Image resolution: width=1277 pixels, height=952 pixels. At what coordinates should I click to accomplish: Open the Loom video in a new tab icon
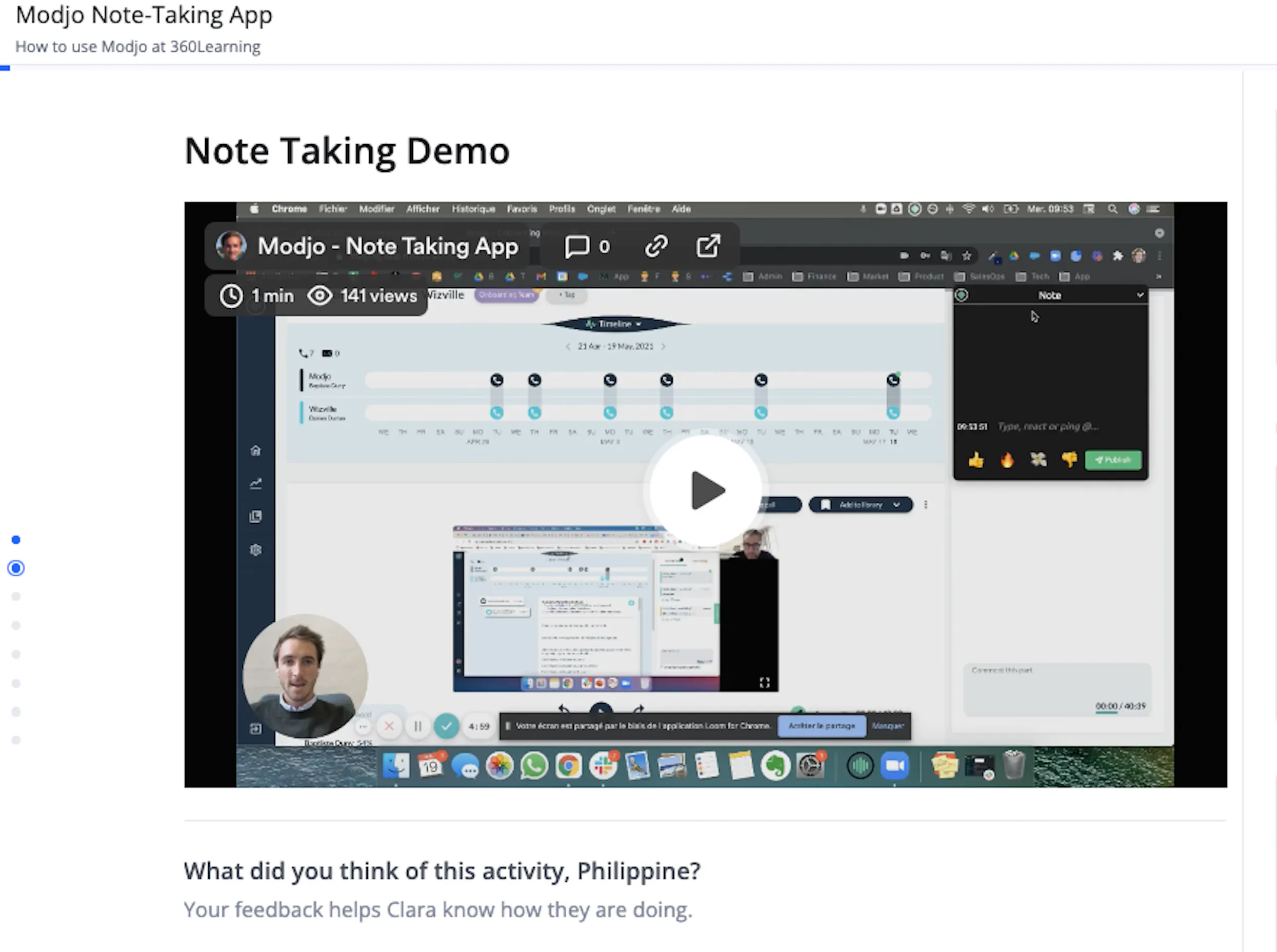click(708, 246)
